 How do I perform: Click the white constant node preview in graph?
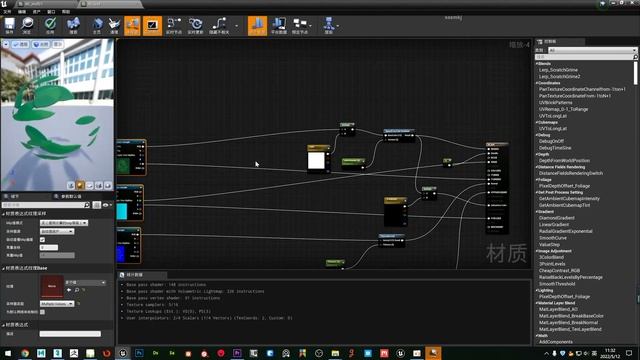pos(316,161)
